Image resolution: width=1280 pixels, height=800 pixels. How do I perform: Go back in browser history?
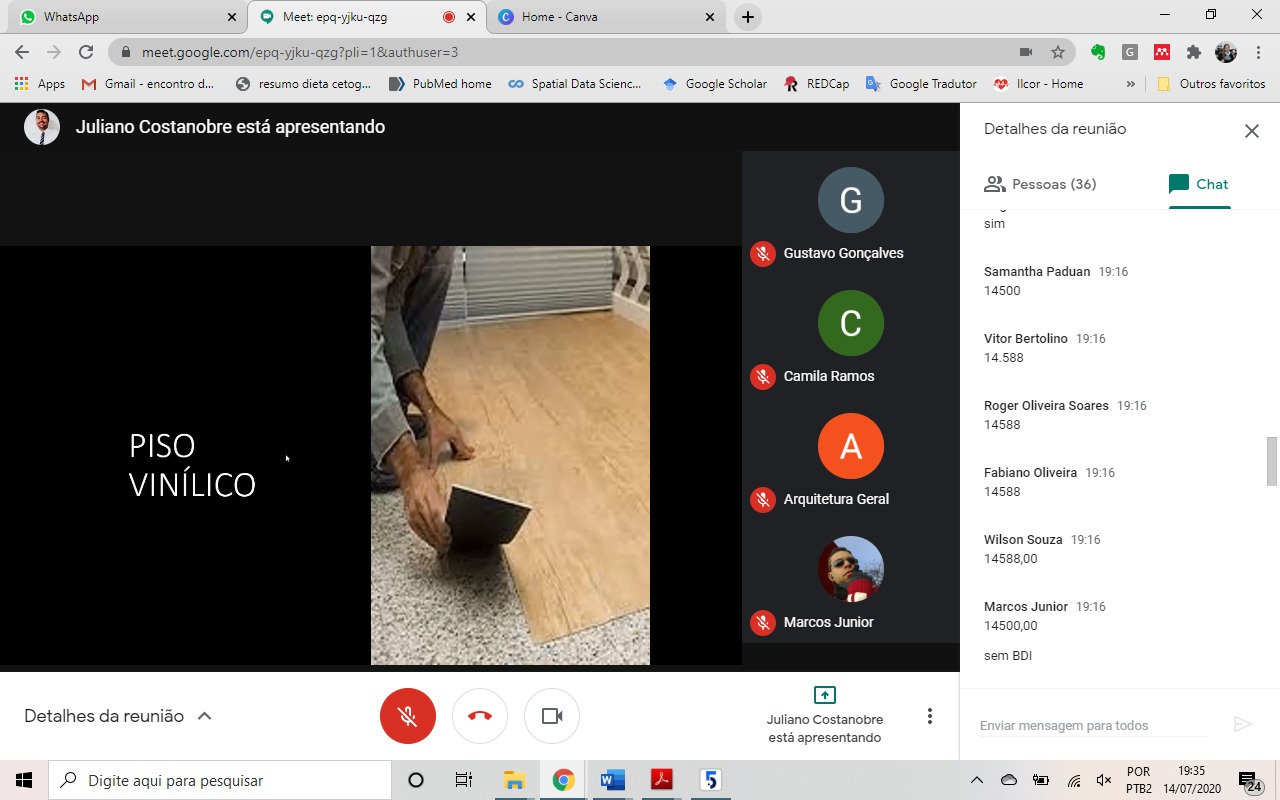22,52
